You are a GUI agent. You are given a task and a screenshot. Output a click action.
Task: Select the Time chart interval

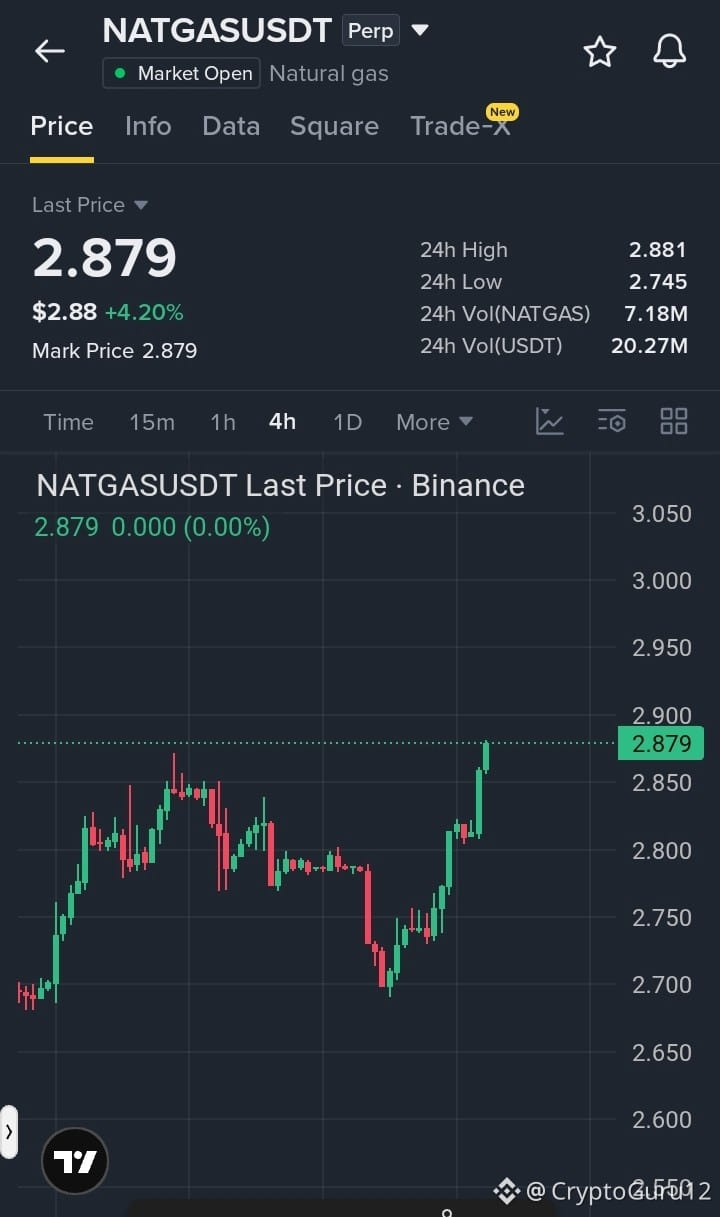[68, 422]
